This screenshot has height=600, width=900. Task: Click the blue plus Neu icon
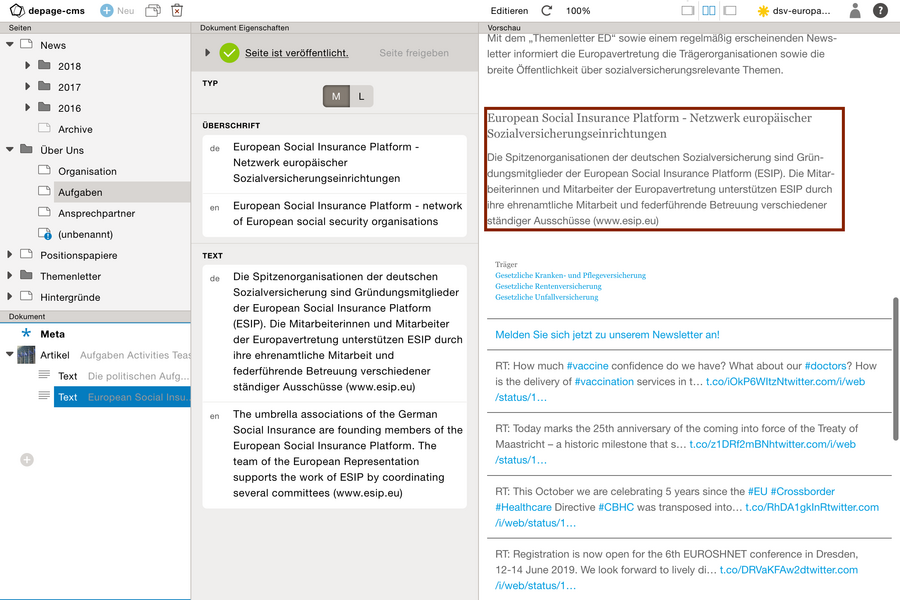click(x=107, y=10)
